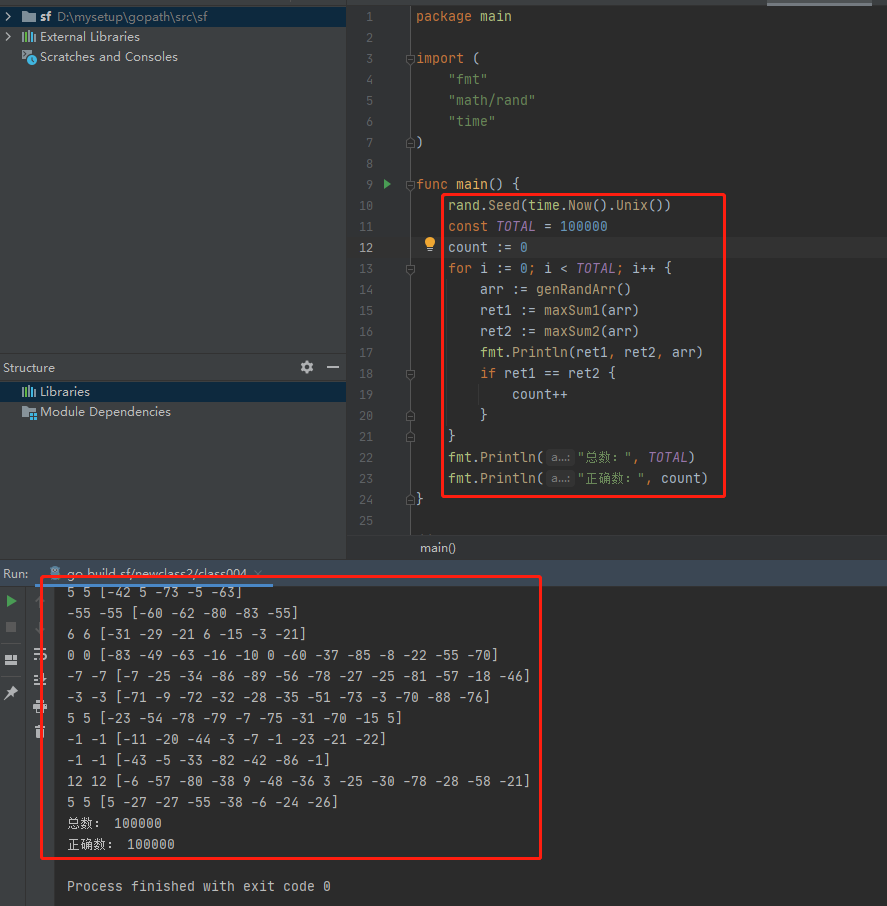Click the yellow light bulb intention icon
This screenshot has height=906, width=887.
pos(430,244)
